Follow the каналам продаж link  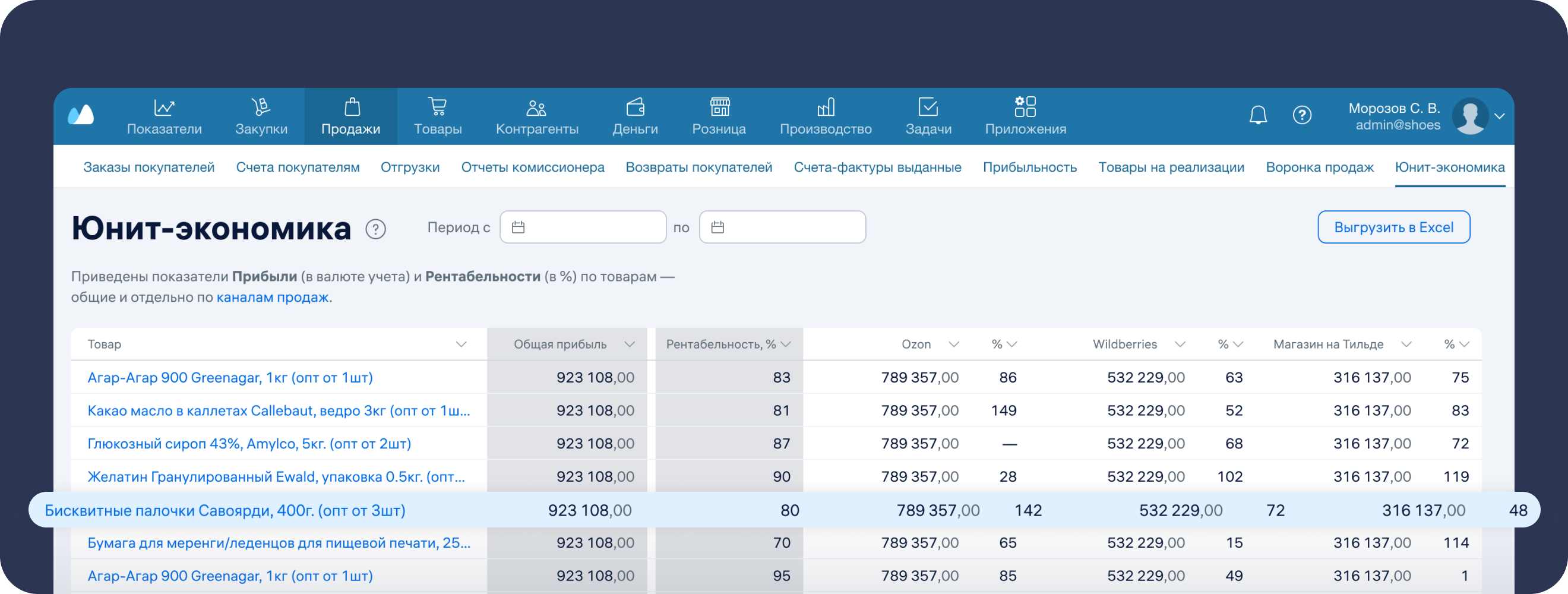tap(272, 298)
